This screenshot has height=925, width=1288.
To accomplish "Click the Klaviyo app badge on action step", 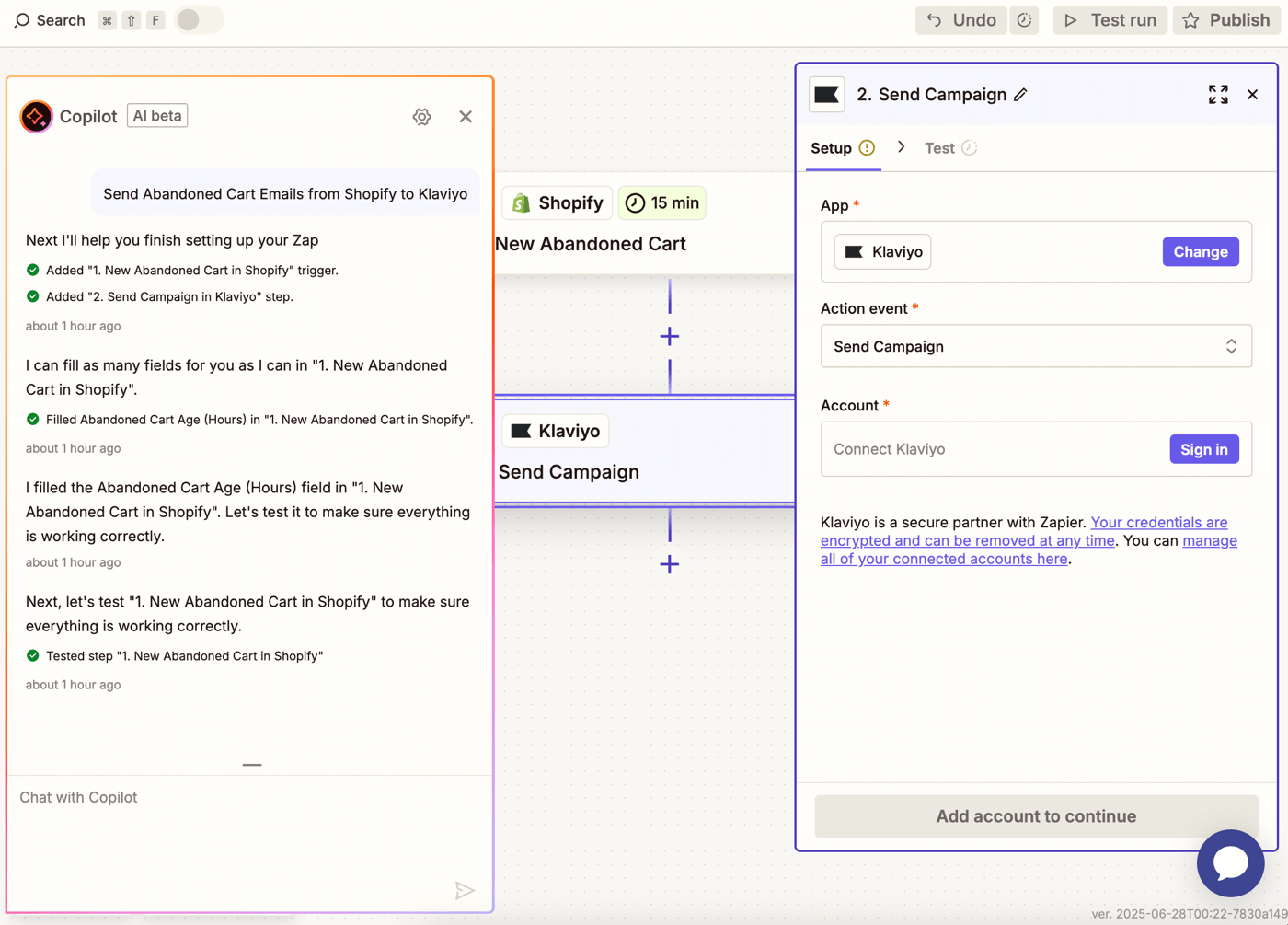I will click(x=556, y=431).
